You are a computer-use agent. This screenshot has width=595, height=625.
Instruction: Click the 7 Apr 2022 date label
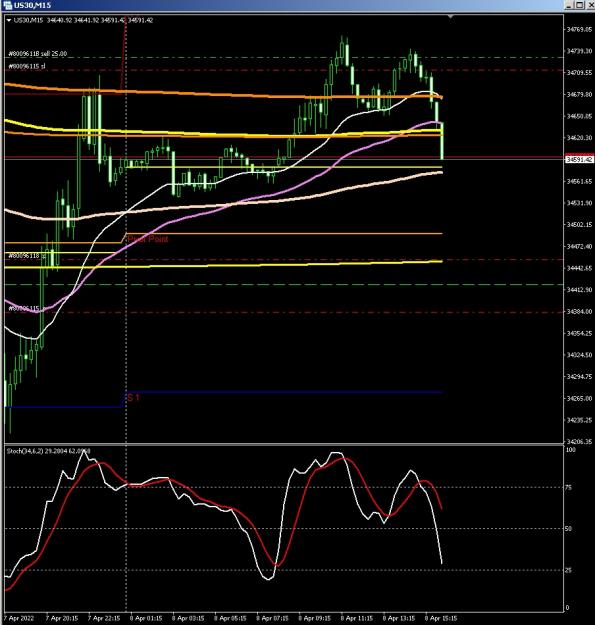tap(19, 618)
